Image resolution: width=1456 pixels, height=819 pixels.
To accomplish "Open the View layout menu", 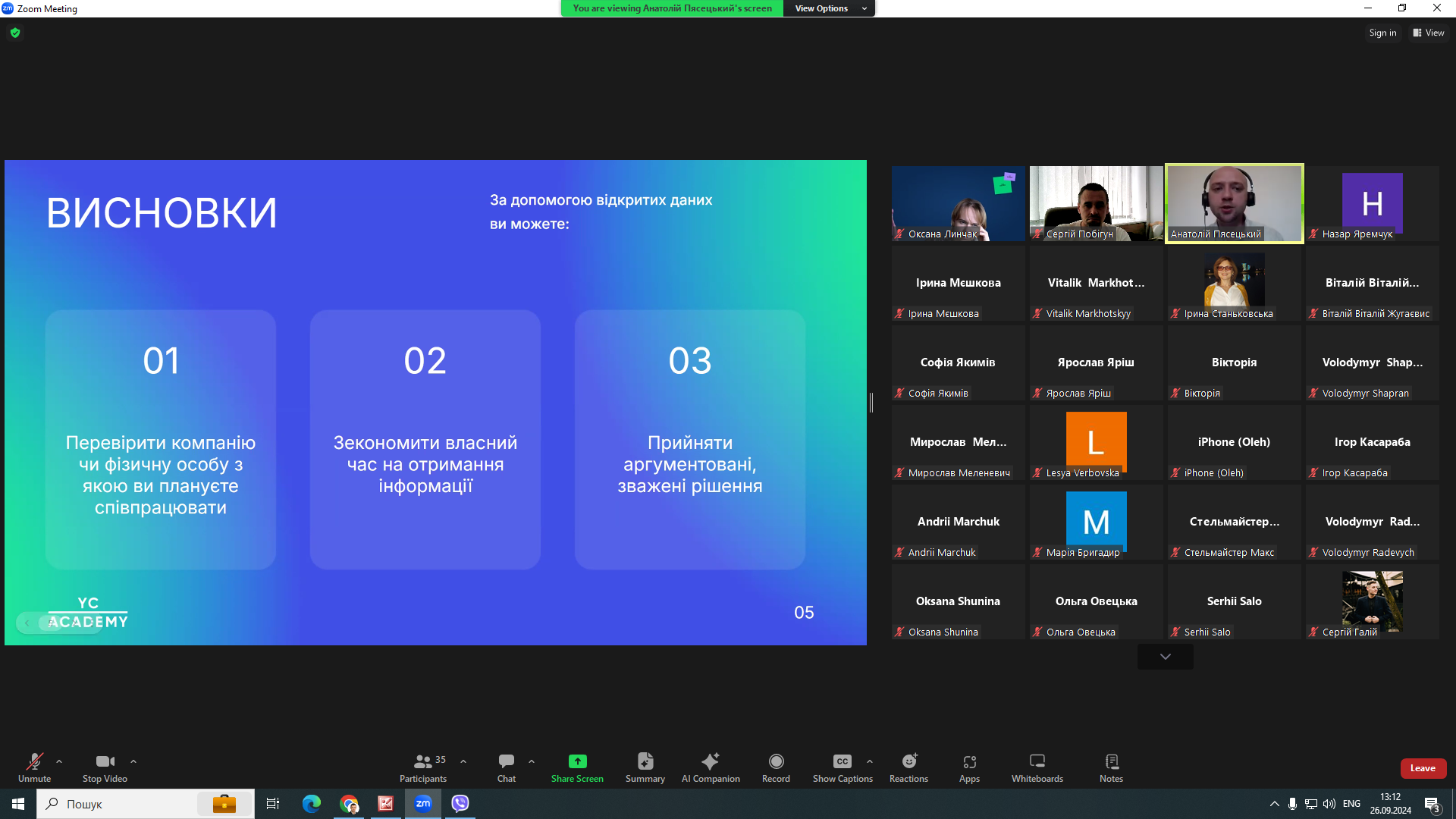I will pos(1429,33).
